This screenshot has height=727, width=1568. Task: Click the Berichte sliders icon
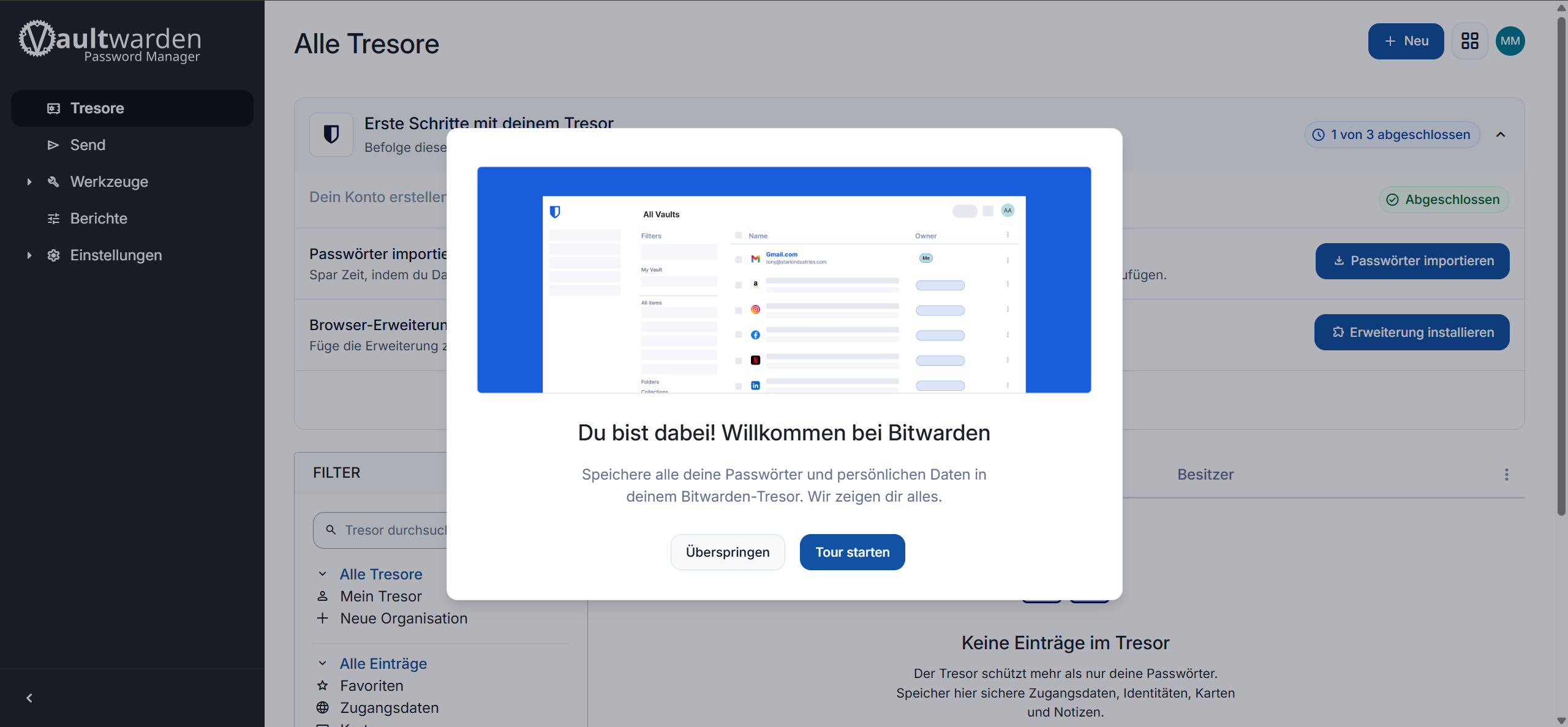pos(54,219)
